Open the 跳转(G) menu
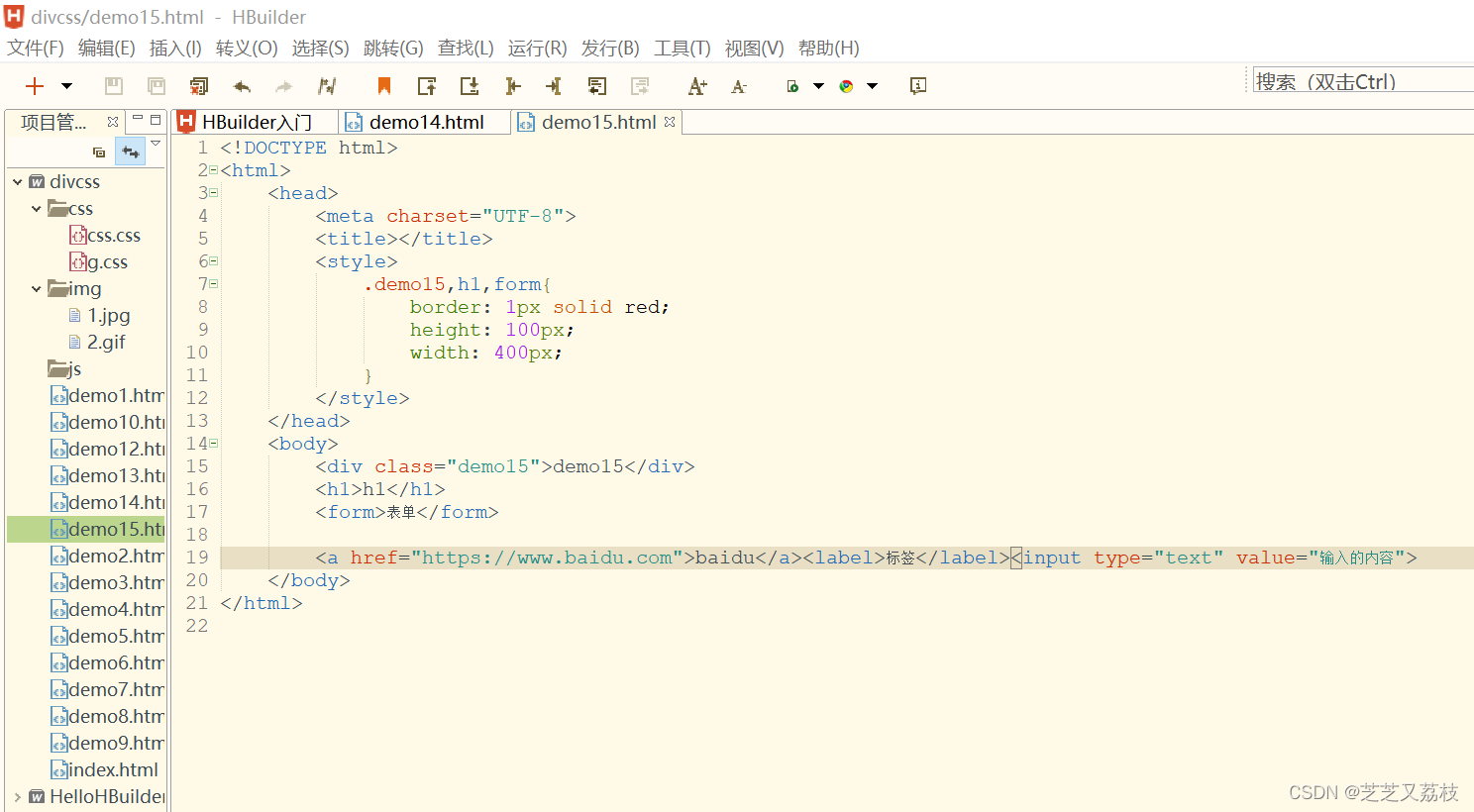The width and height of the screenshot is (1474, 812). click(393, 49)
